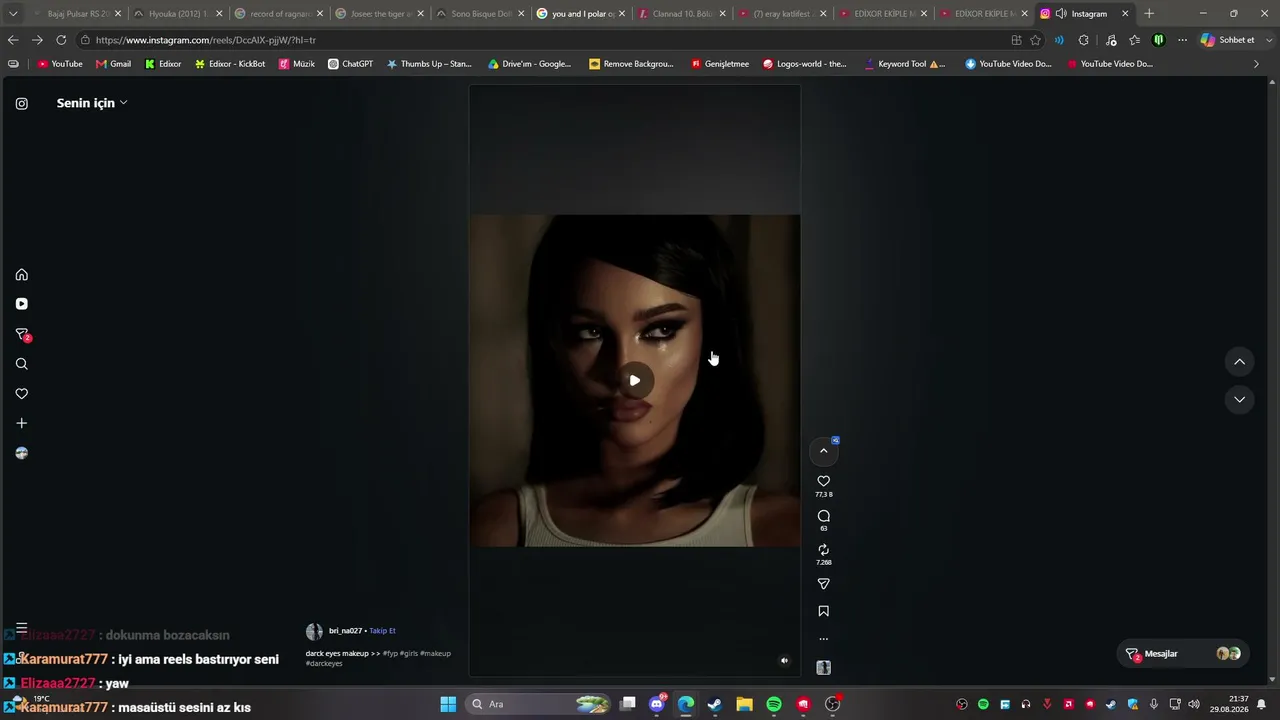Screen dimensions: 1280x720
Task: Open the browser extensions puzzle icon
Action: tap(1084, 40)
